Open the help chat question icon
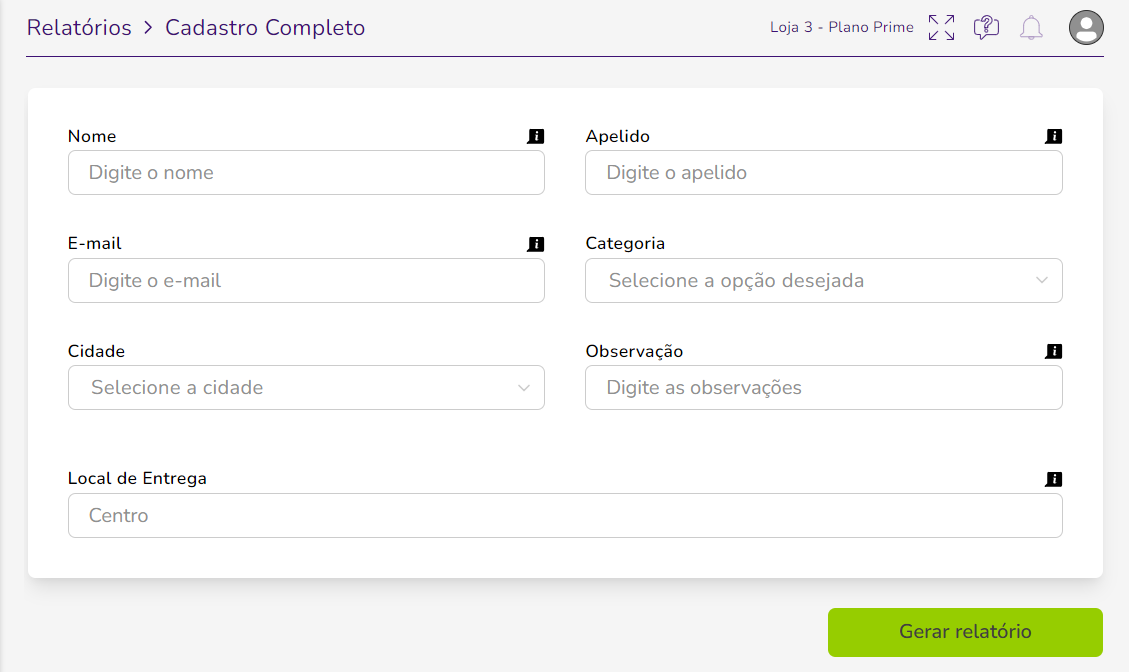 coord(986,27)
